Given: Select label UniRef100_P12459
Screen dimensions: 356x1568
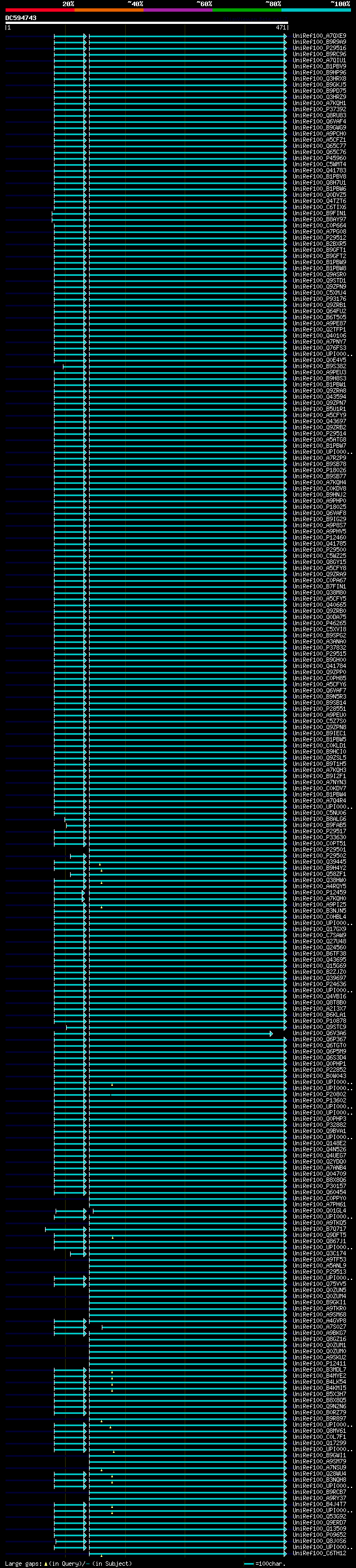Looking at the screenshot, I should pyautogui.click(x=319, y=893).
